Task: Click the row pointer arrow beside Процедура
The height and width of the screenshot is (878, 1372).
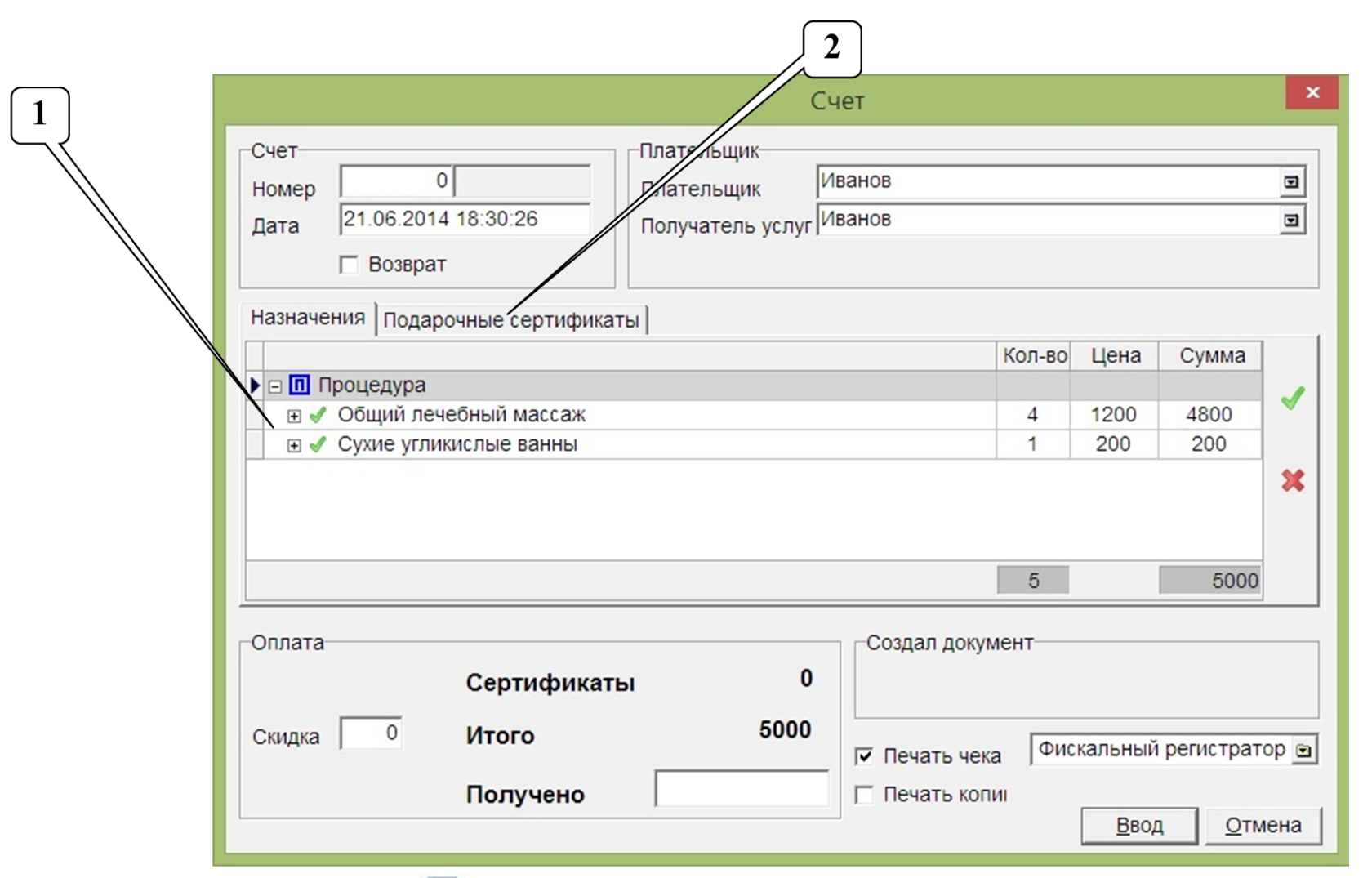Action: click(255, 385)
